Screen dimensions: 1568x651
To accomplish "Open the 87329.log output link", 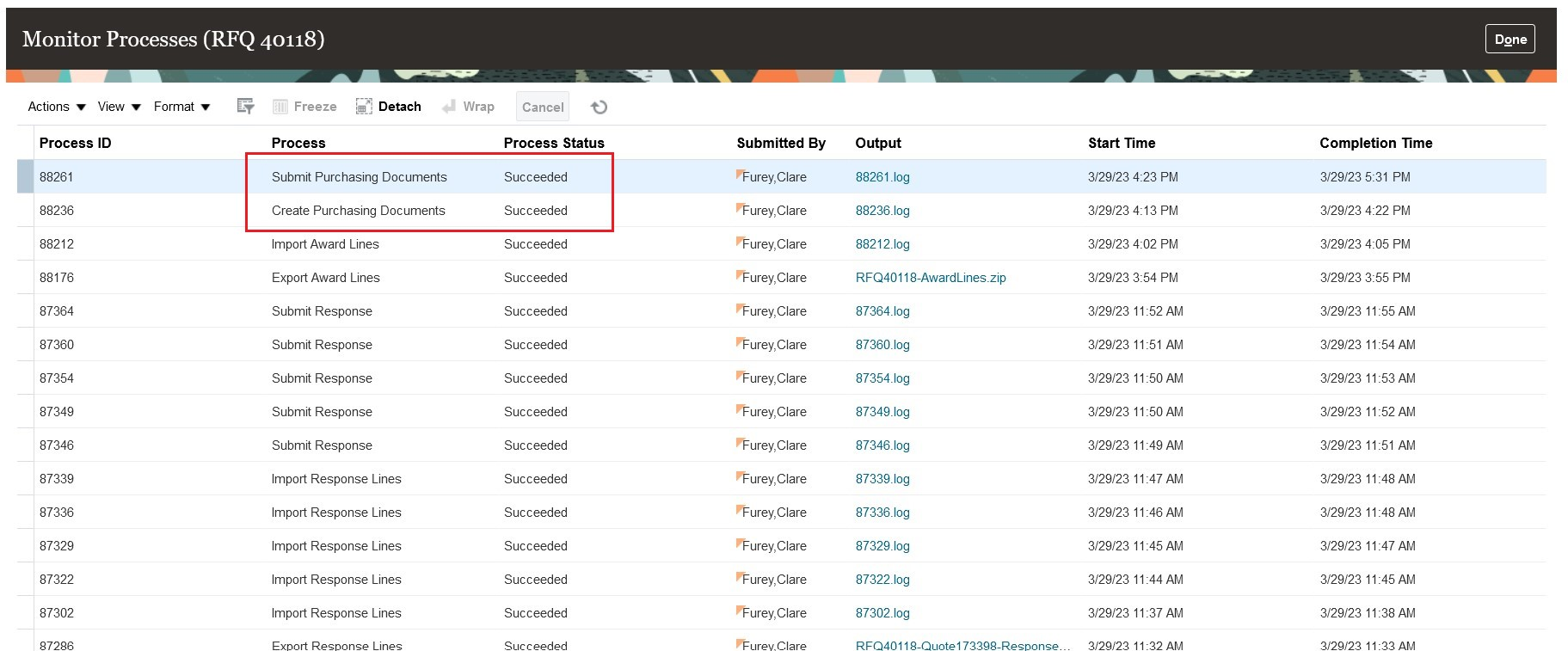I will click(x=882, y=546).
